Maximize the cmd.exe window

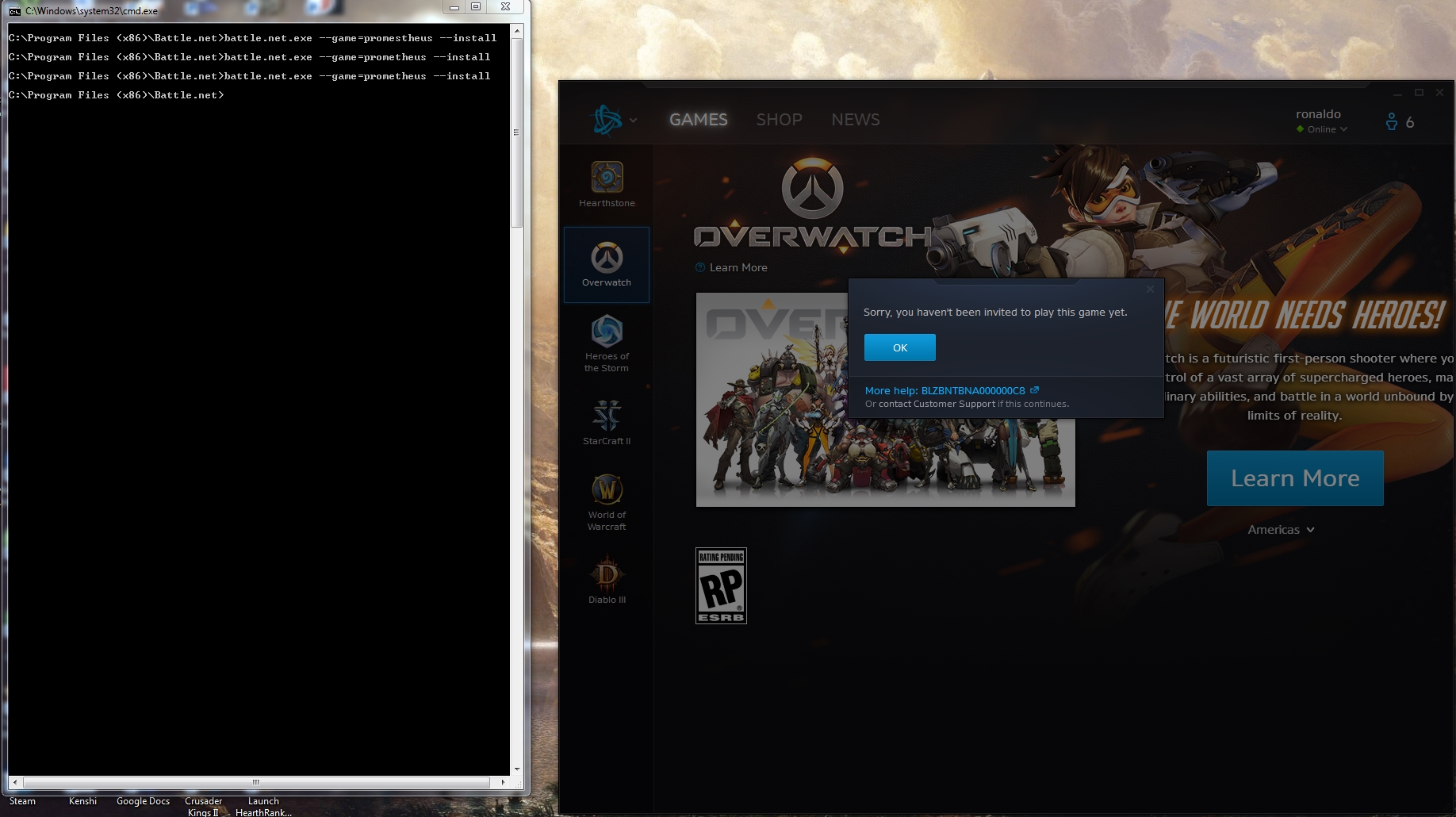coord(476,7)
